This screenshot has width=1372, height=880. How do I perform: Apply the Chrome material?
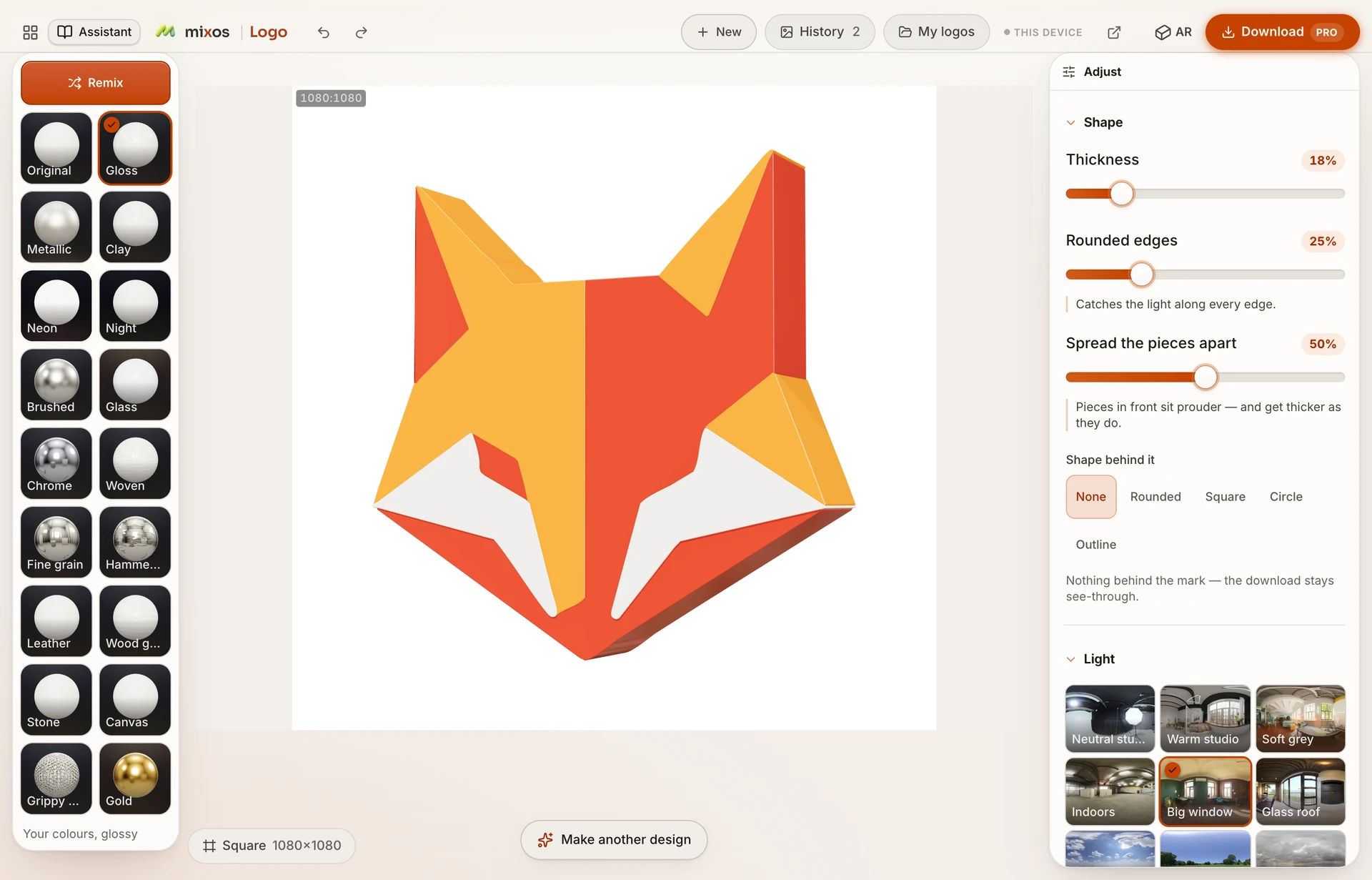click(x=56, y=463)
